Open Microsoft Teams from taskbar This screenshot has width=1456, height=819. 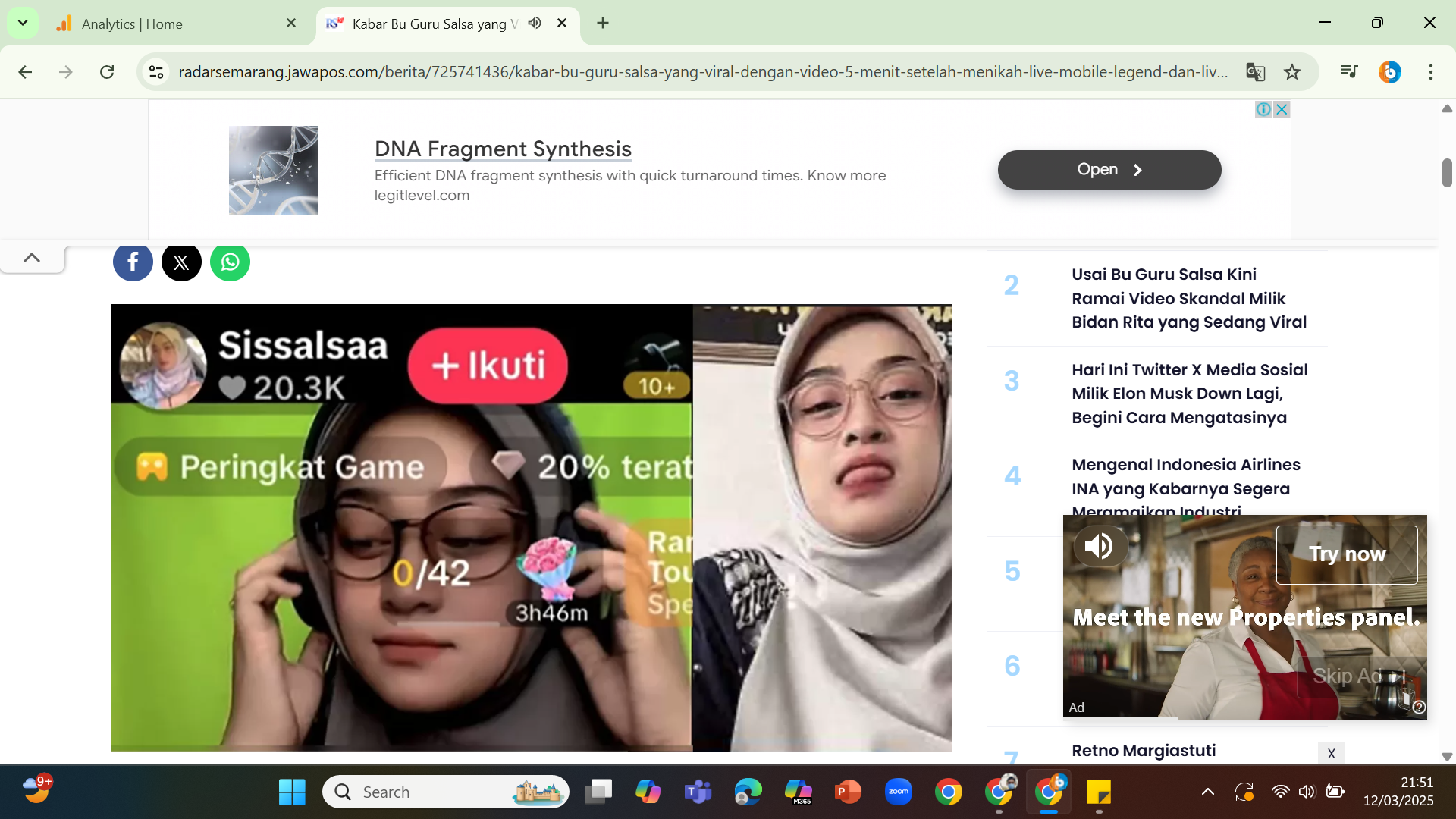point(698,792)
